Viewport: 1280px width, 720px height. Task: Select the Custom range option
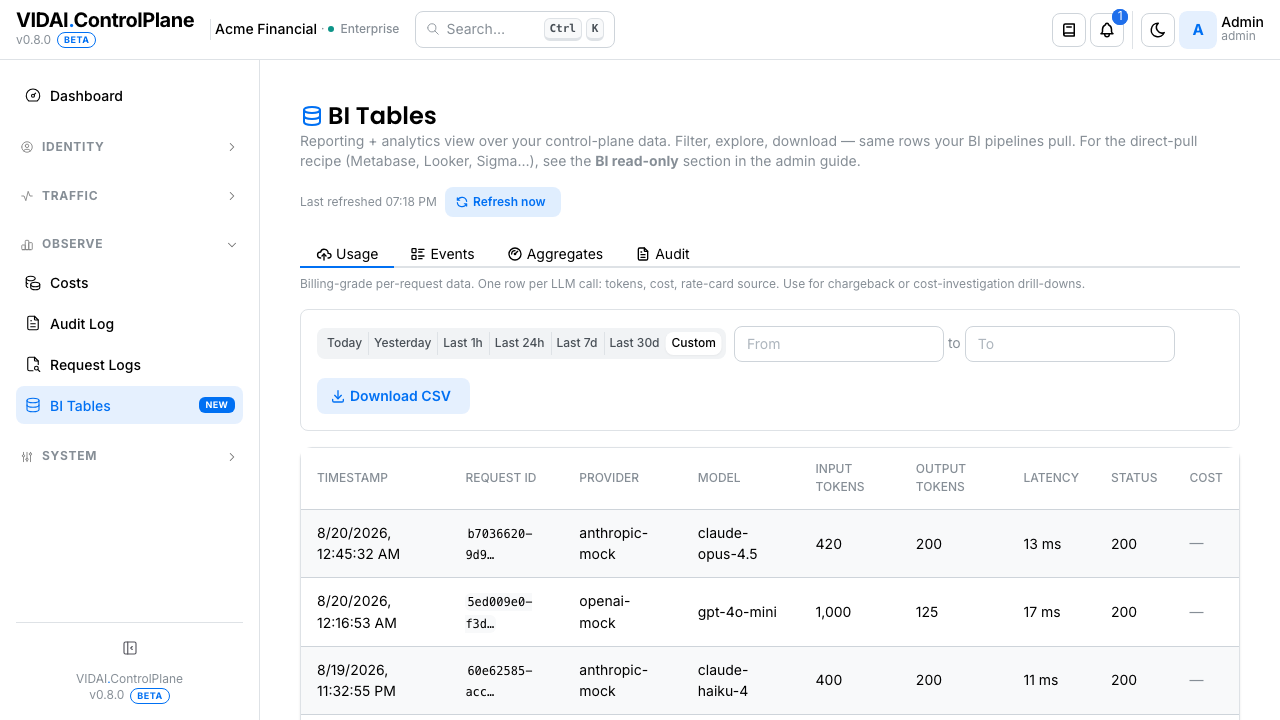pos(694,343)
